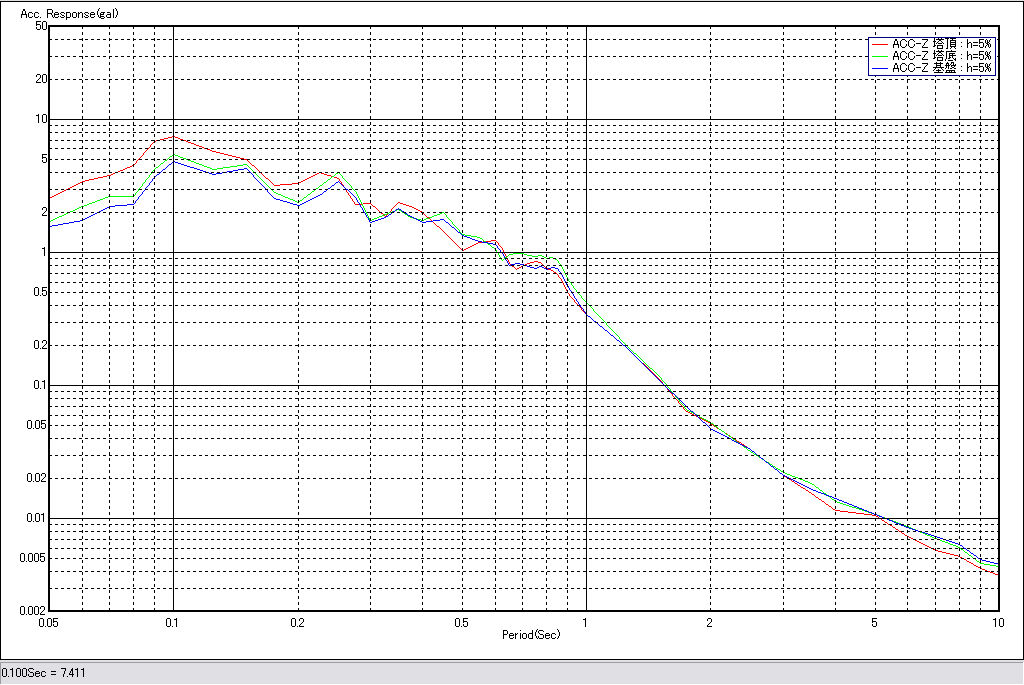Click the red line sample in the legend
Image resolution: width=1024 pixels, height=685 pixels.
point(880,45)
